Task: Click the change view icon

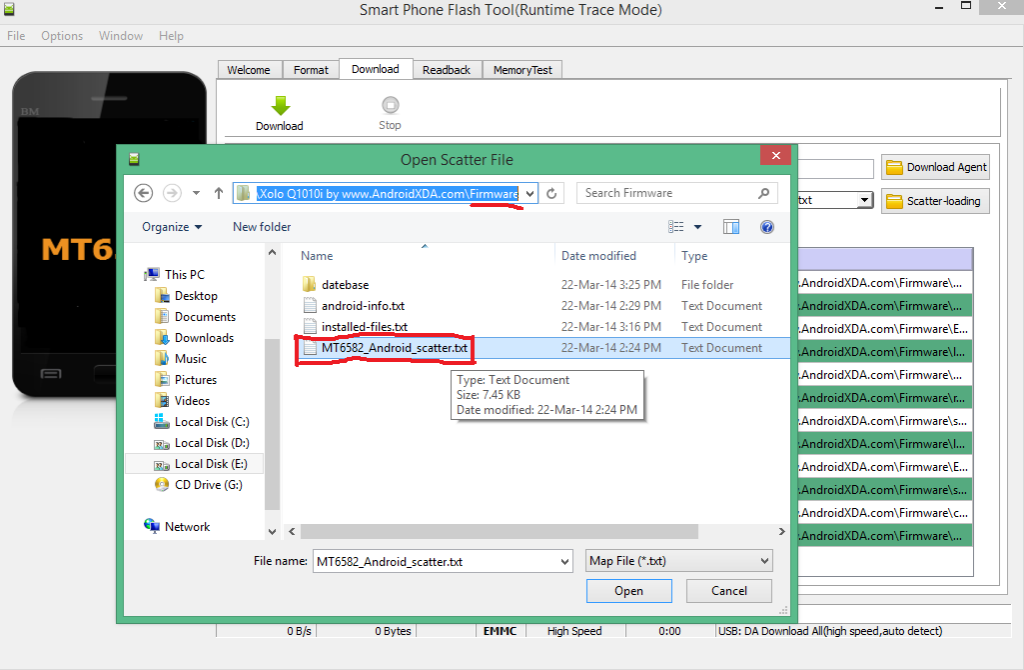Action: (x=677, y=227)
